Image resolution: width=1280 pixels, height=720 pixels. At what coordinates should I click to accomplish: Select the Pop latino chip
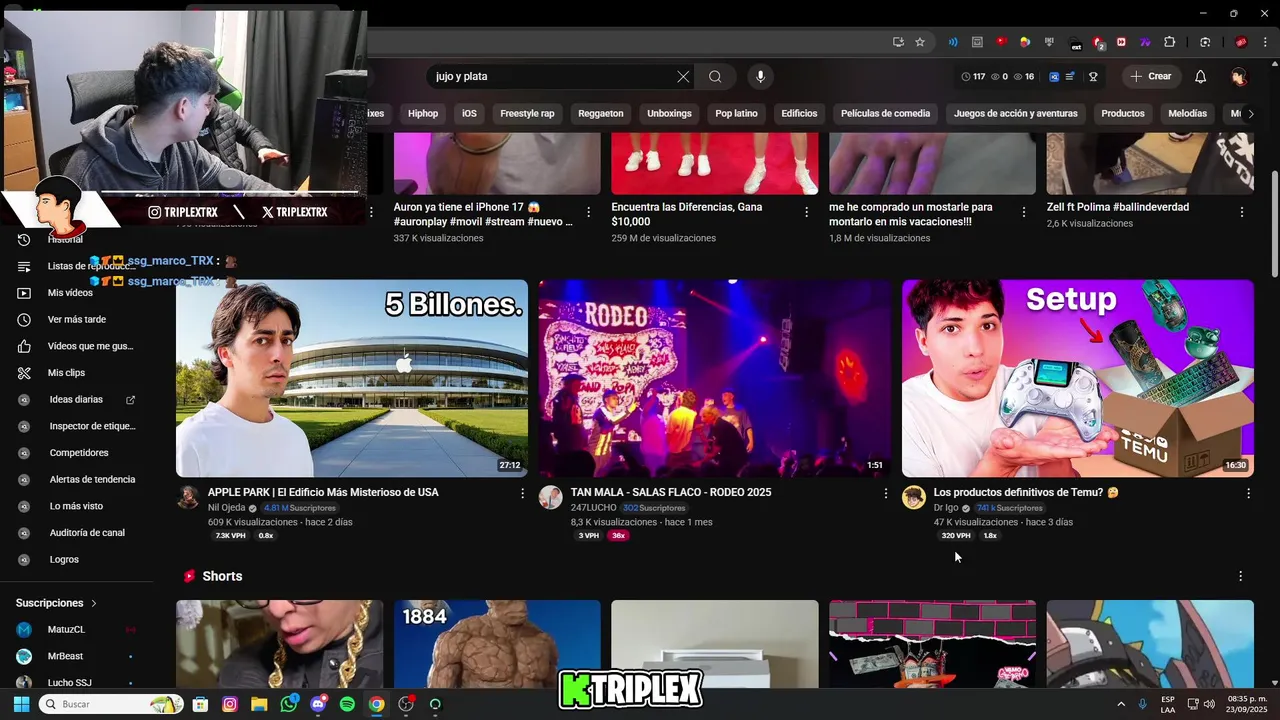coord(736,114)
